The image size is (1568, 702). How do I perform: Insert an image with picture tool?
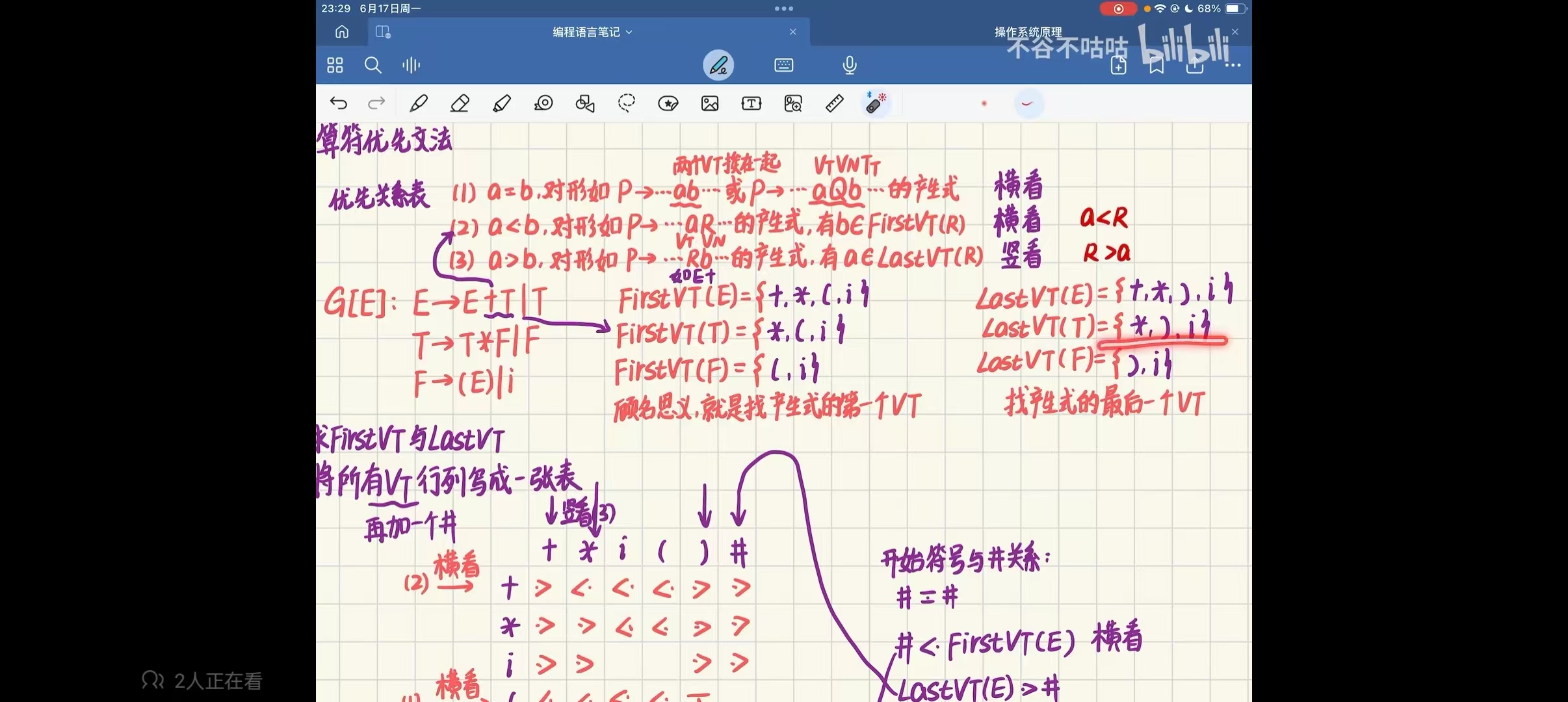click(x=710, y=103)
